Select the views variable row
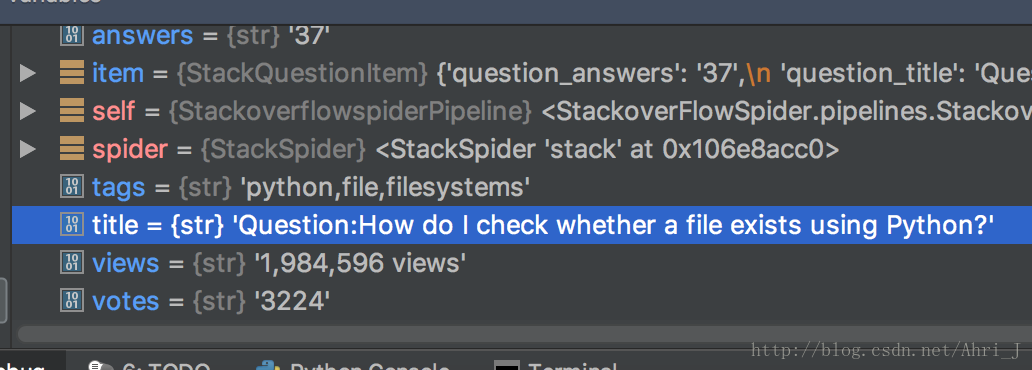Image resolution: width=1032 pixels, height=370 pixels. [522, 263]
